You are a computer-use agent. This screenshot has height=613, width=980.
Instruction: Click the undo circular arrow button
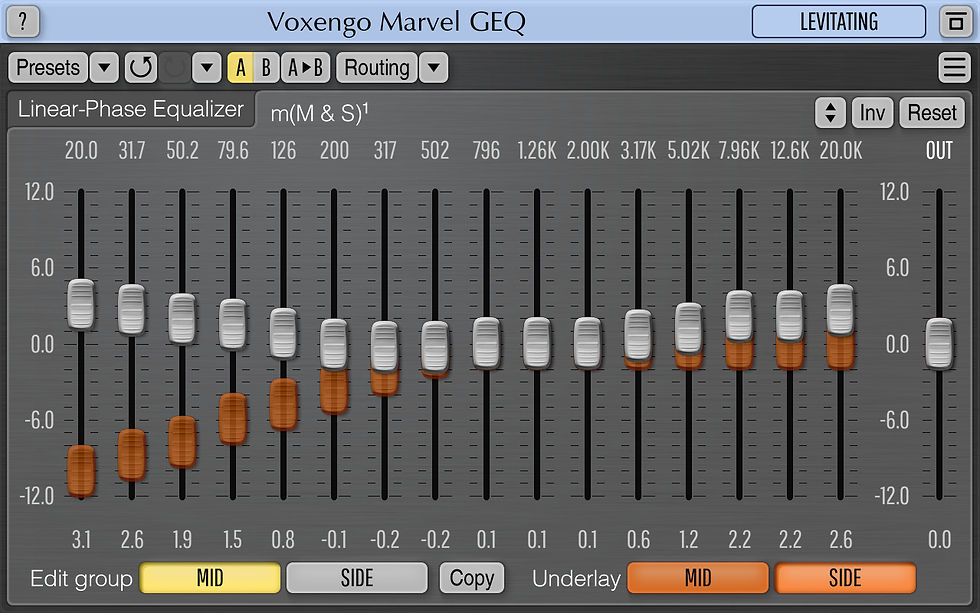(141, 67)
